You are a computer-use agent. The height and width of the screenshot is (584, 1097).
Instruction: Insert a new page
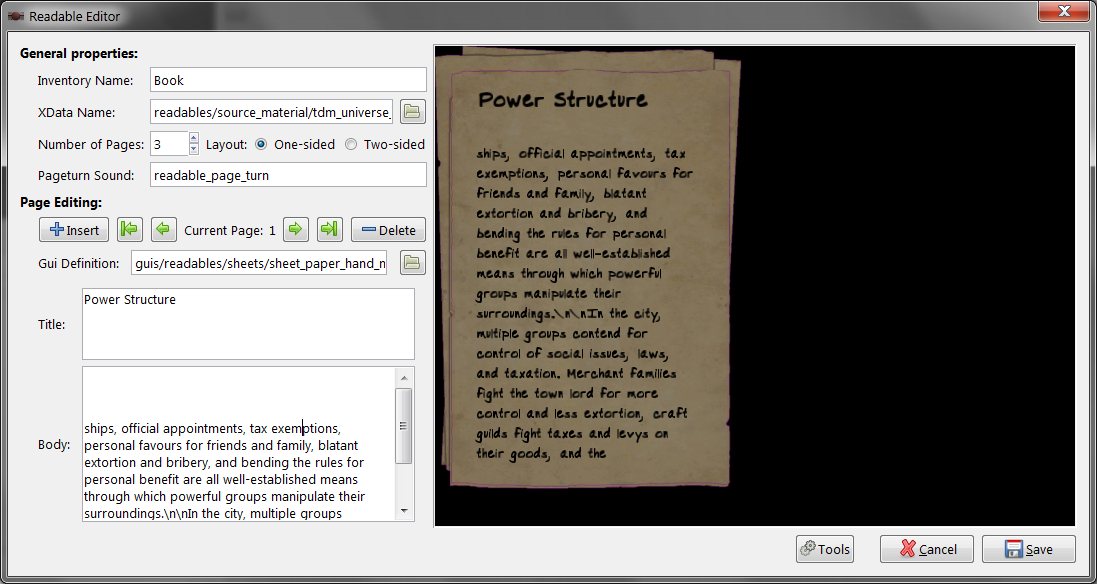click(x=73, y=229)
